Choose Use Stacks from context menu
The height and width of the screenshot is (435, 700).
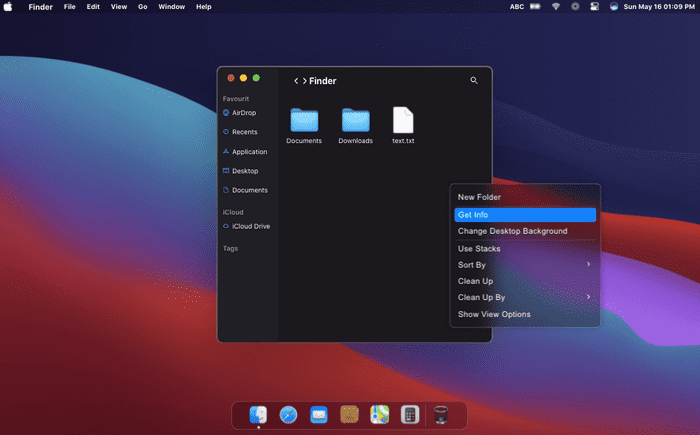click(x=525, y=249)
